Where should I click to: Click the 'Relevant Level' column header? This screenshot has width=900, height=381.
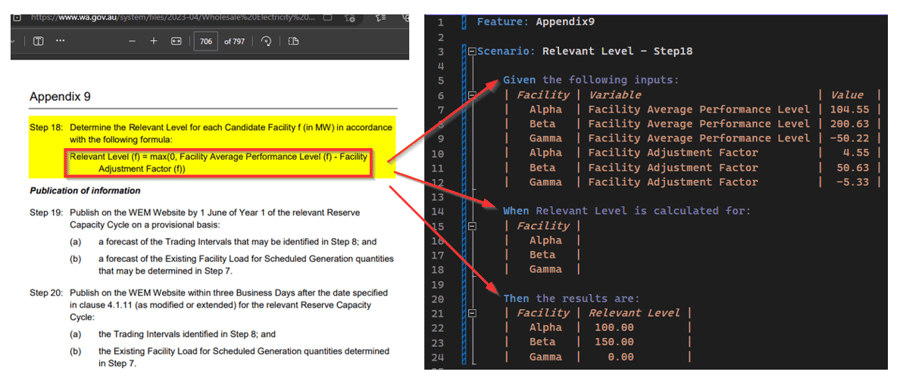[x=634, y=313]
